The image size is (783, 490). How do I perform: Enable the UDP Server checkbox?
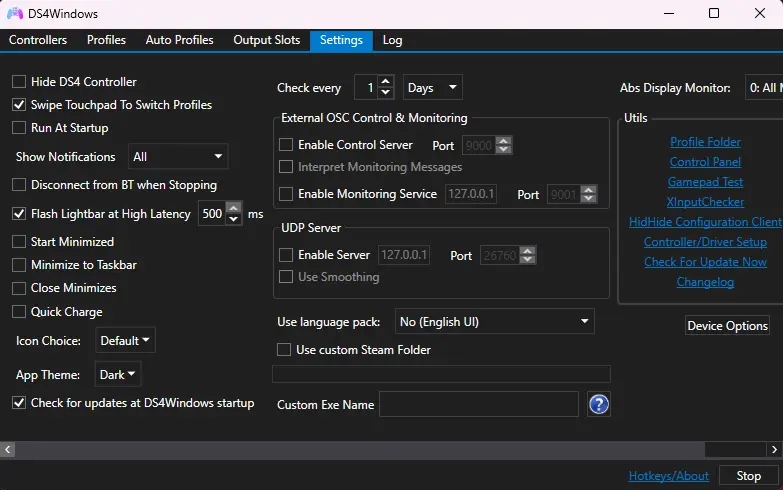click(286, 254)
